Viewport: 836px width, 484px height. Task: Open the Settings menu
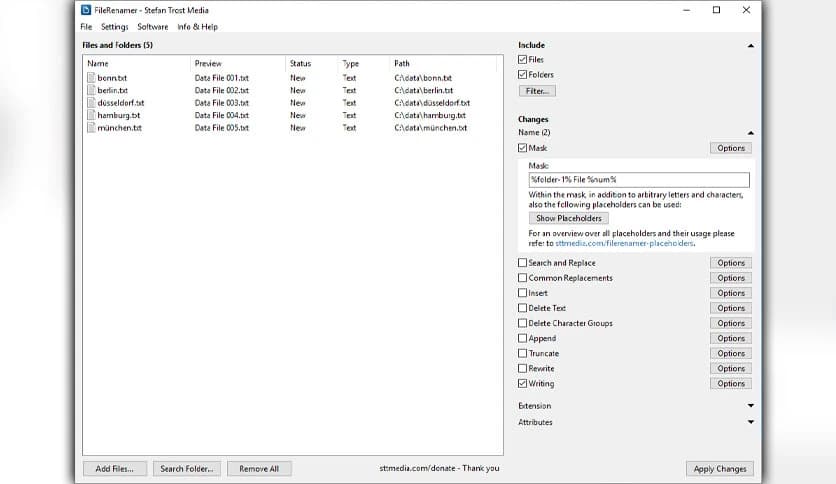pyautogui.click(x=115, y=27)
